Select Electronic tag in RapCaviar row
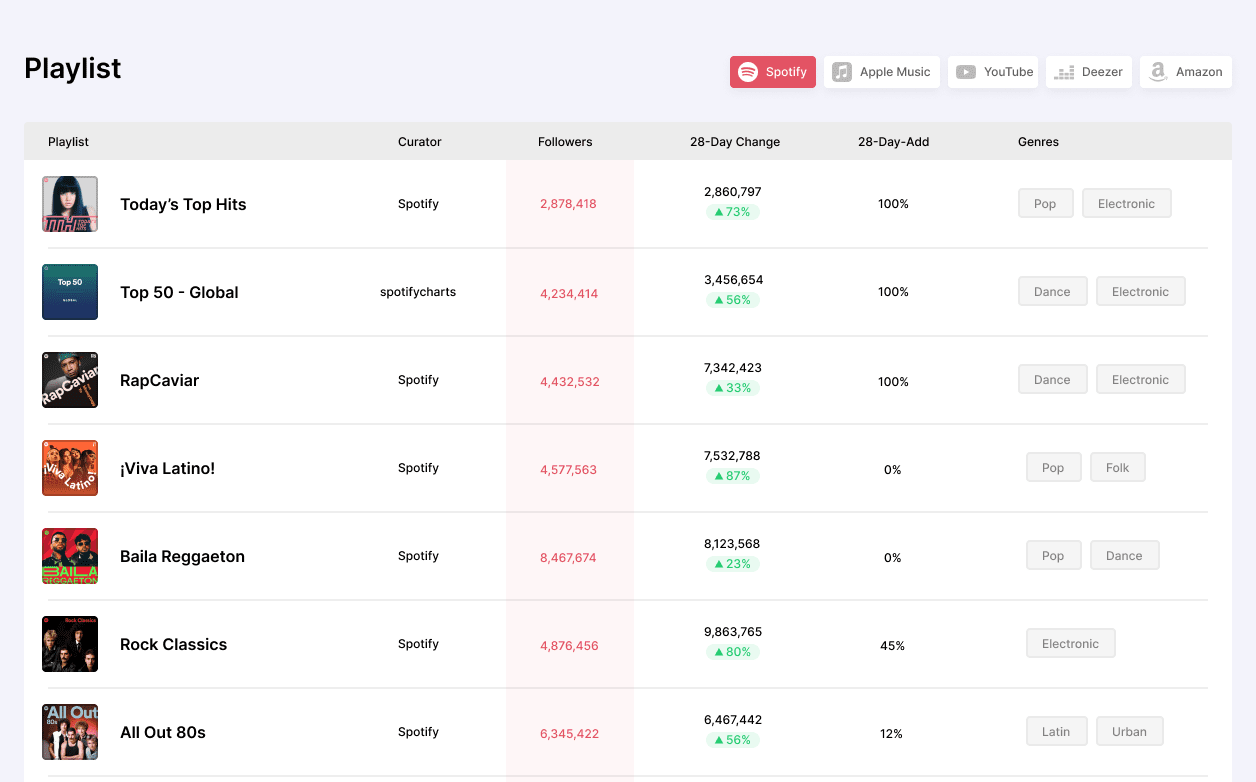 [1140, 380]
